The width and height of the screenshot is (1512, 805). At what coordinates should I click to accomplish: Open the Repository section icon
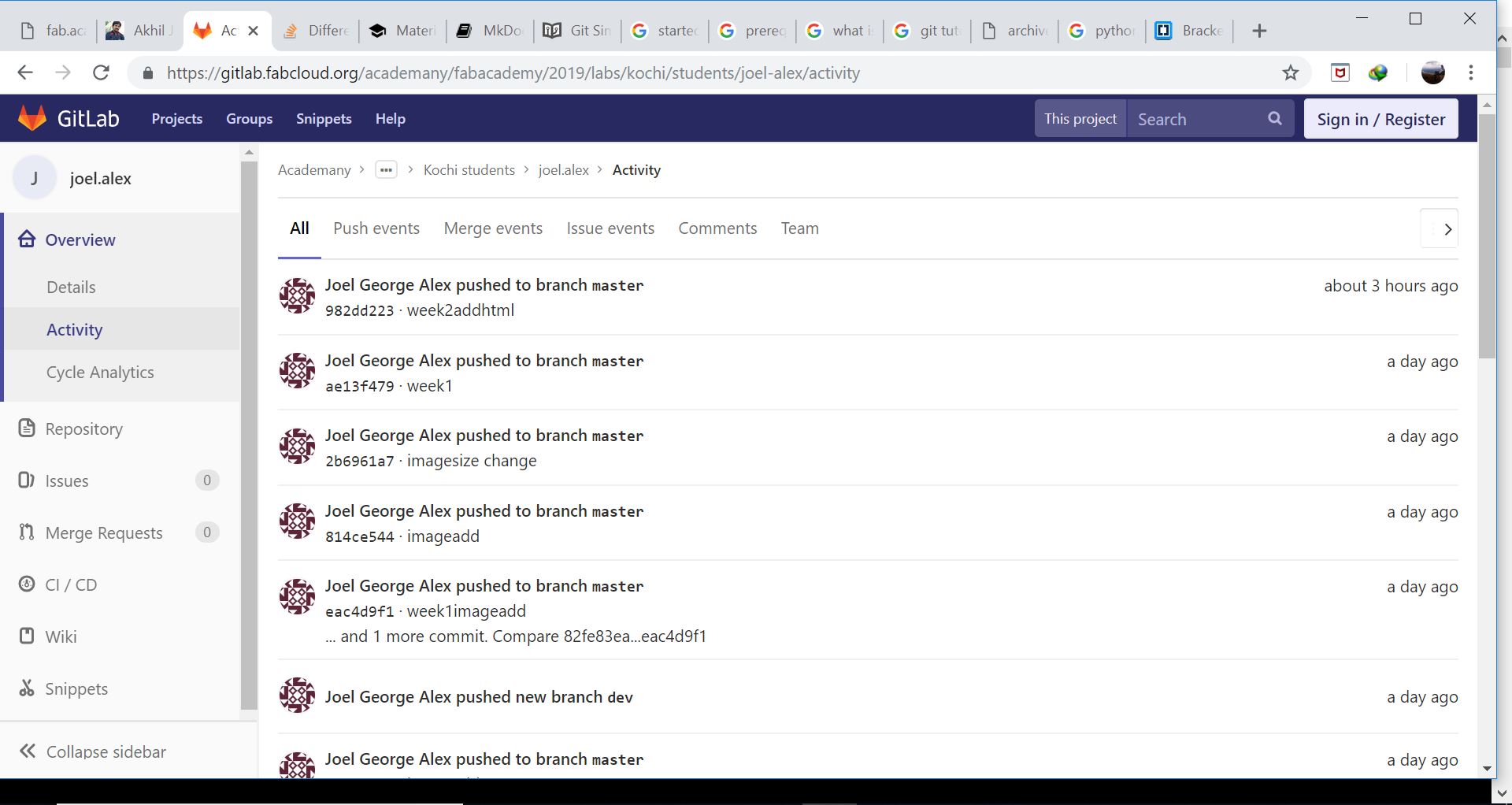27,428
